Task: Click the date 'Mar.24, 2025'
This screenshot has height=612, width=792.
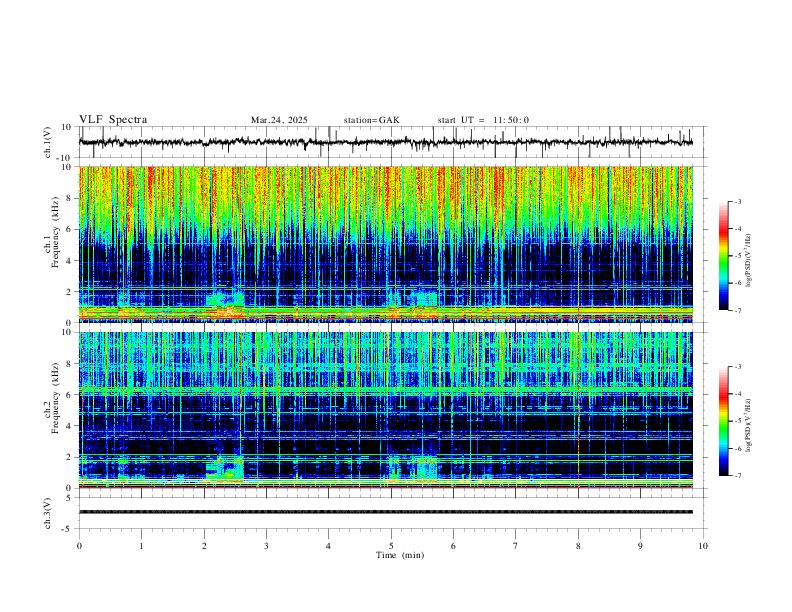Action: 279,120
